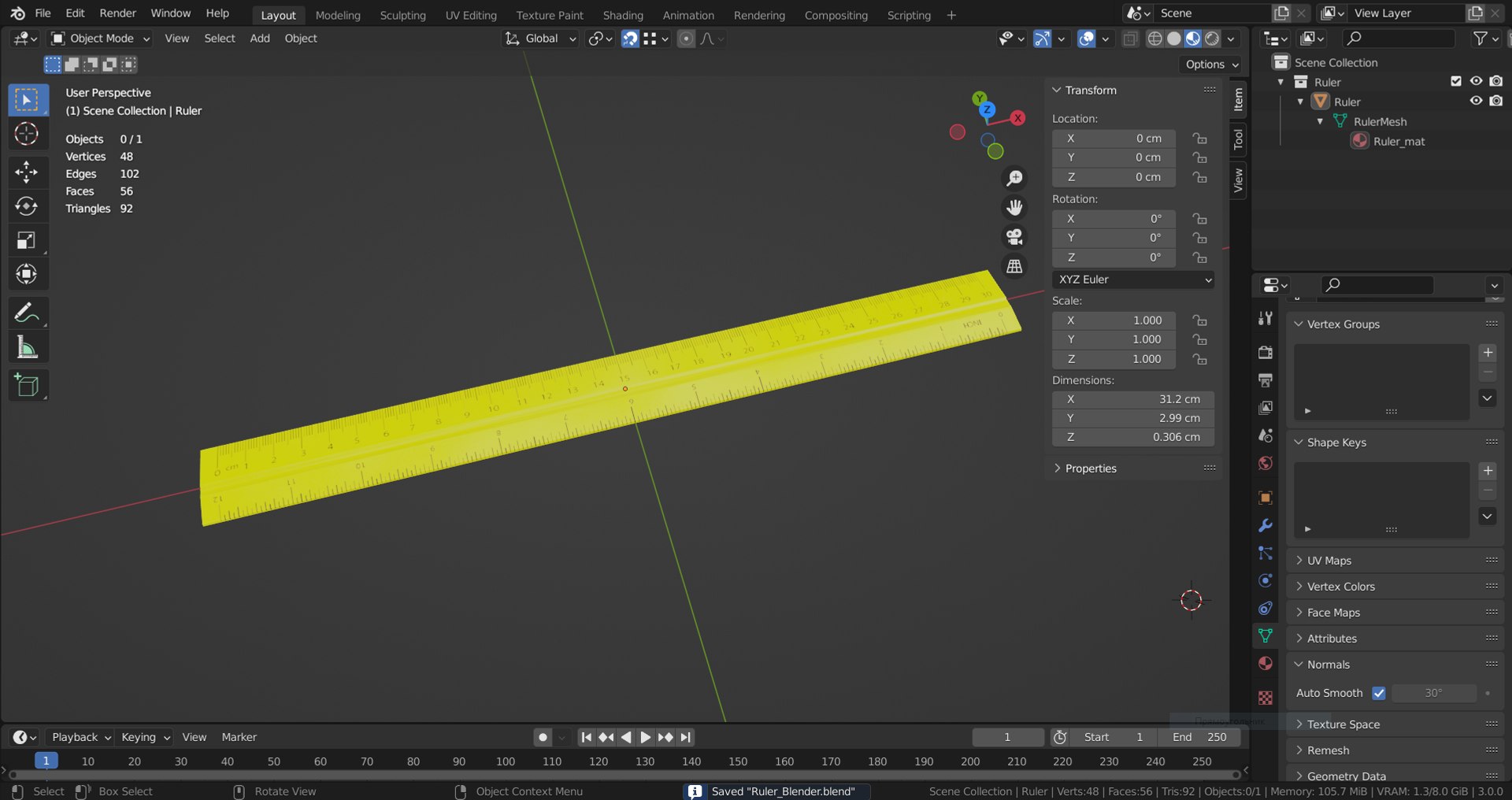Image resolution: width=1512 pixels, height=800 pixels.
Task: Open the Playback menu in timeline
Action: (81, 737)
